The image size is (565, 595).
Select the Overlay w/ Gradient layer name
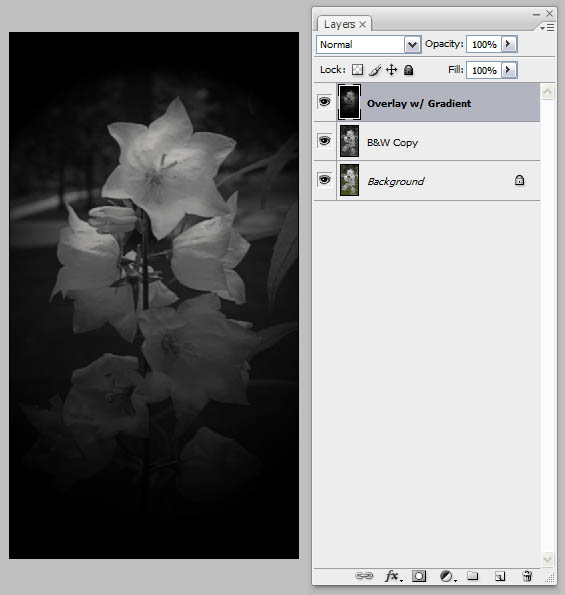419,103
